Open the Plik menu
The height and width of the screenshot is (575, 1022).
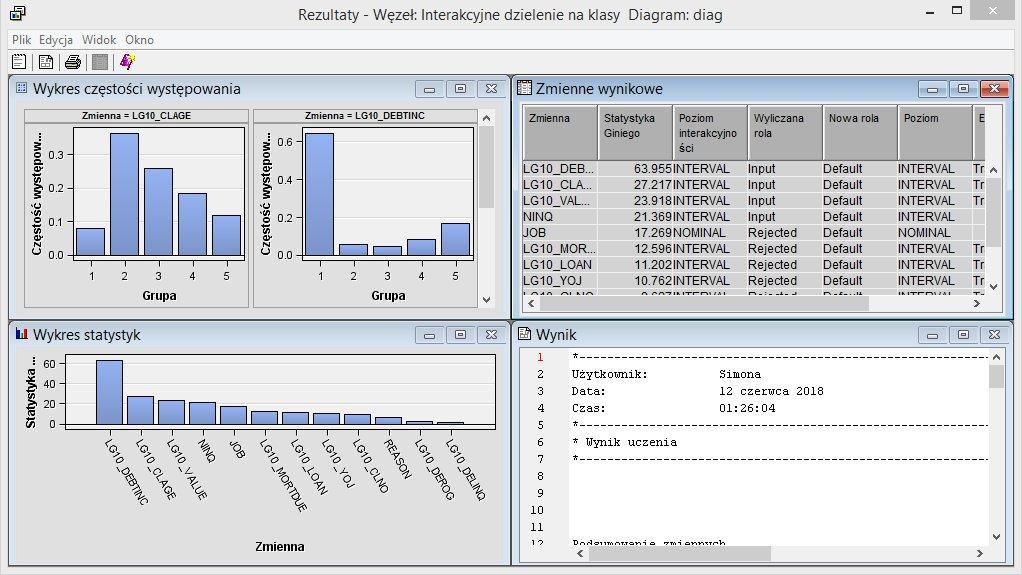click(22, 40)
